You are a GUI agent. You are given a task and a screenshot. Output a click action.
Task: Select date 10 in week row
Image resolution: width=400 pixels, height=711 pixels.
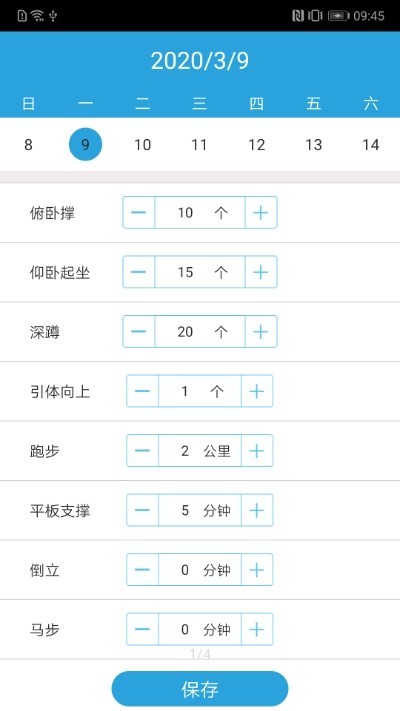(142, 145)
